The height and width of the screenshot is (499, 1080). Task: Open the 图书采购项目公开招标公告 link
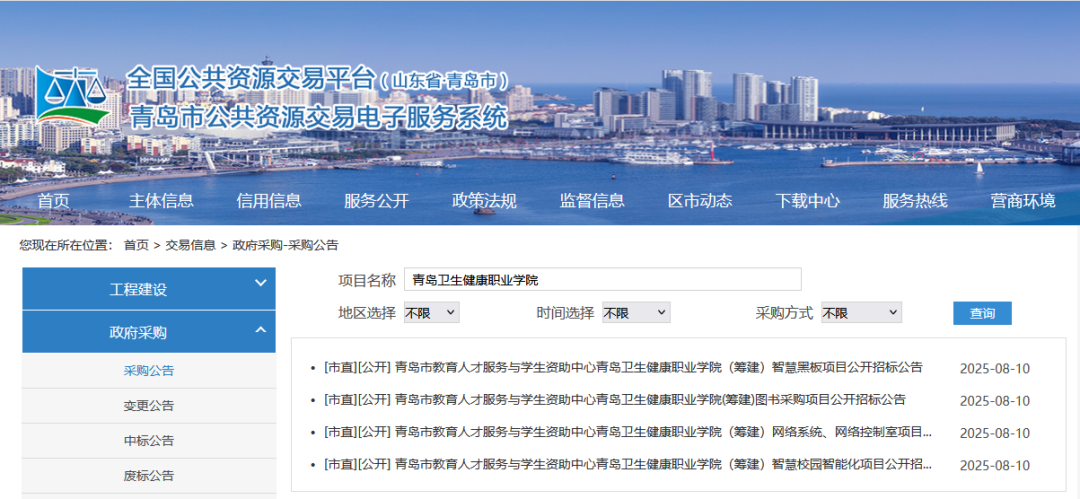tap(615, 400)
